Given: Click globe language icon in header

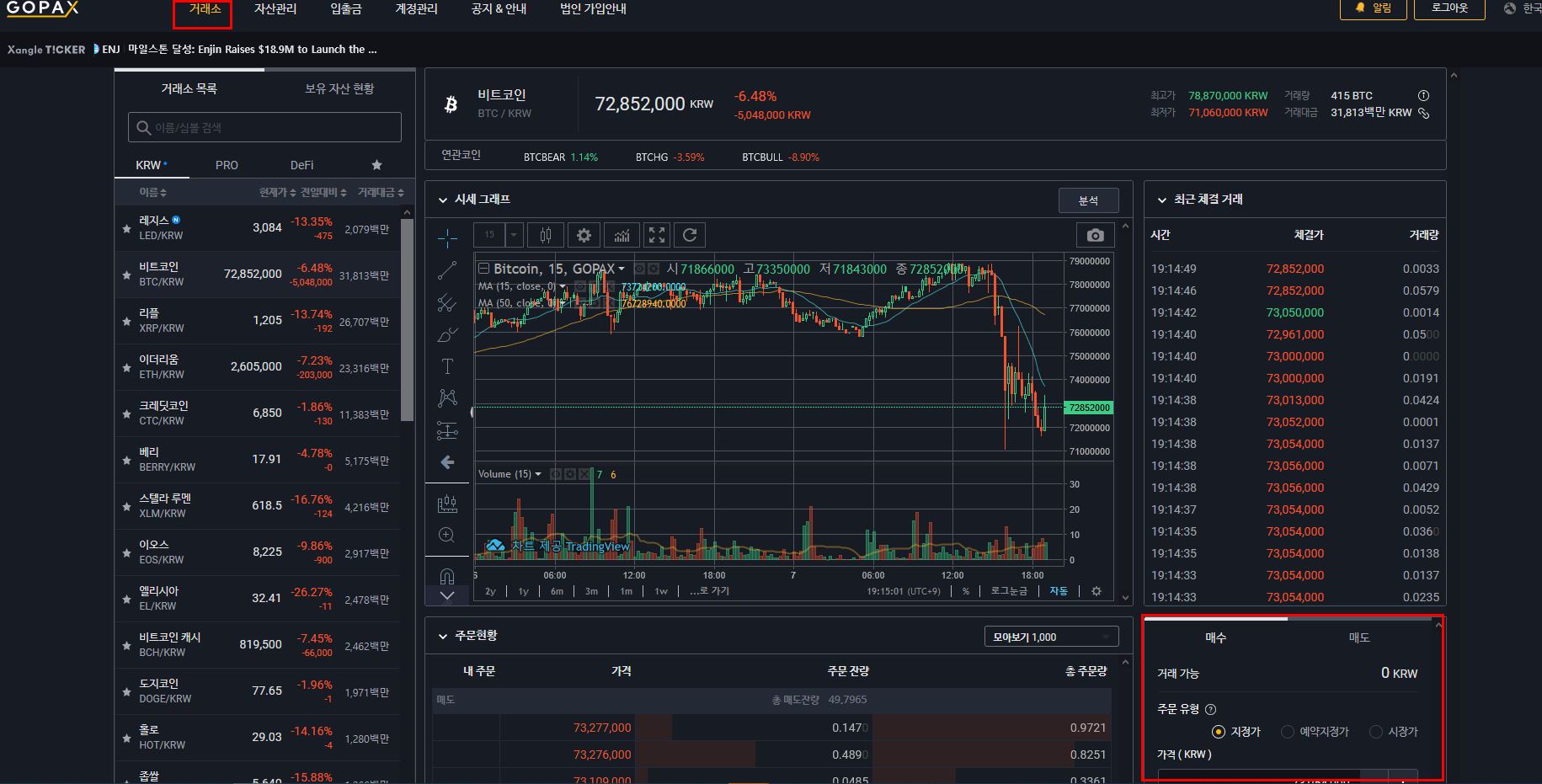Looking at the screenshot, I should (1510, 8).
